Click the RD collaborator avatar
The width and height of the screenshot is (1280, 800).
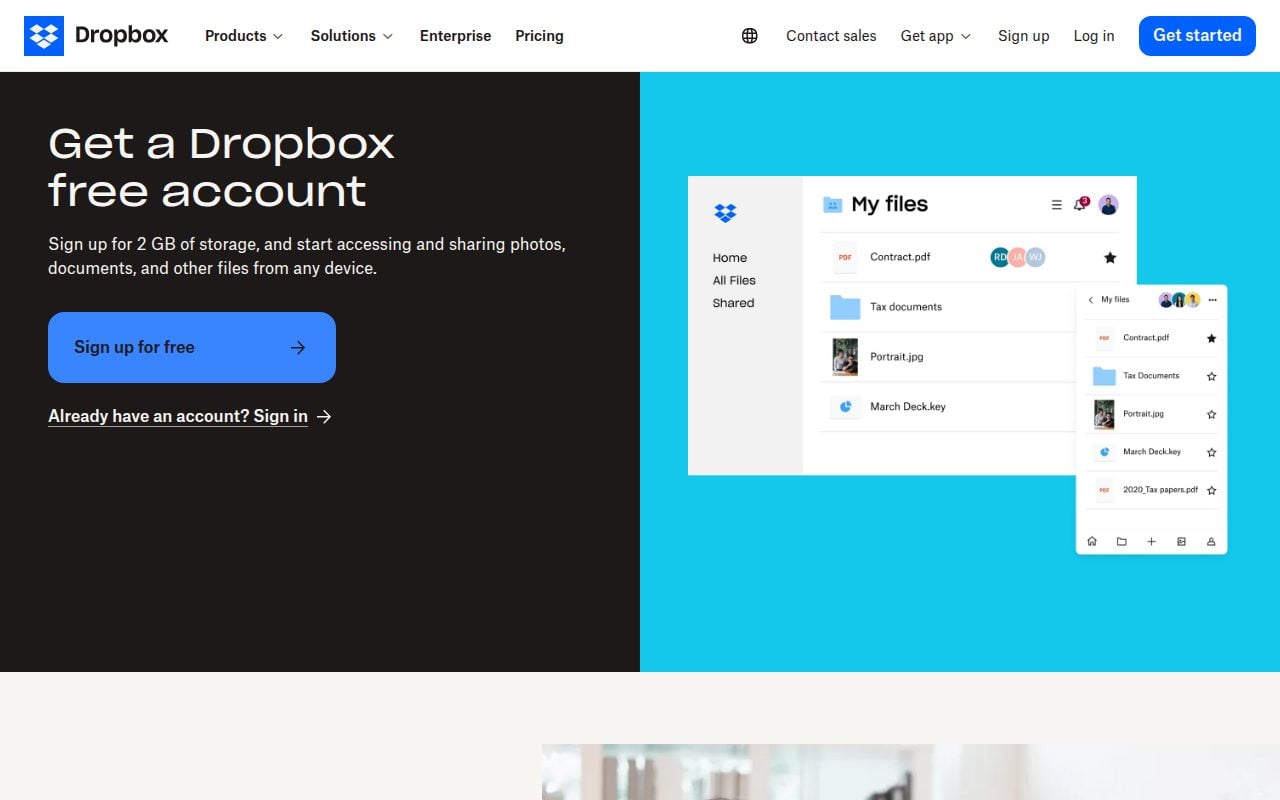[x=1000, y=257]
